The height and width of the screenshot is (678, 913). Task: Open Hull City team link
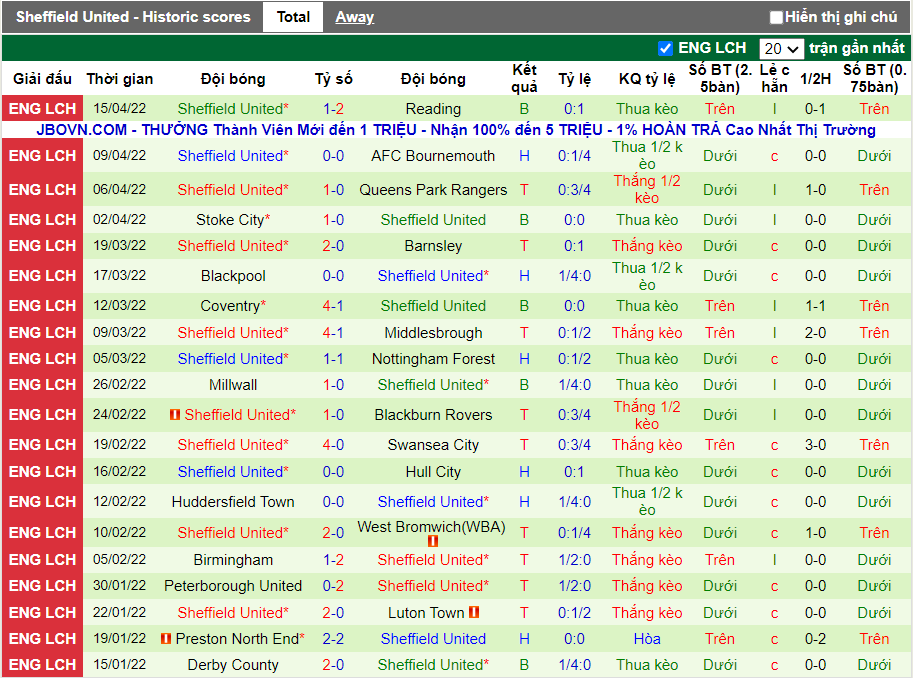433,472
